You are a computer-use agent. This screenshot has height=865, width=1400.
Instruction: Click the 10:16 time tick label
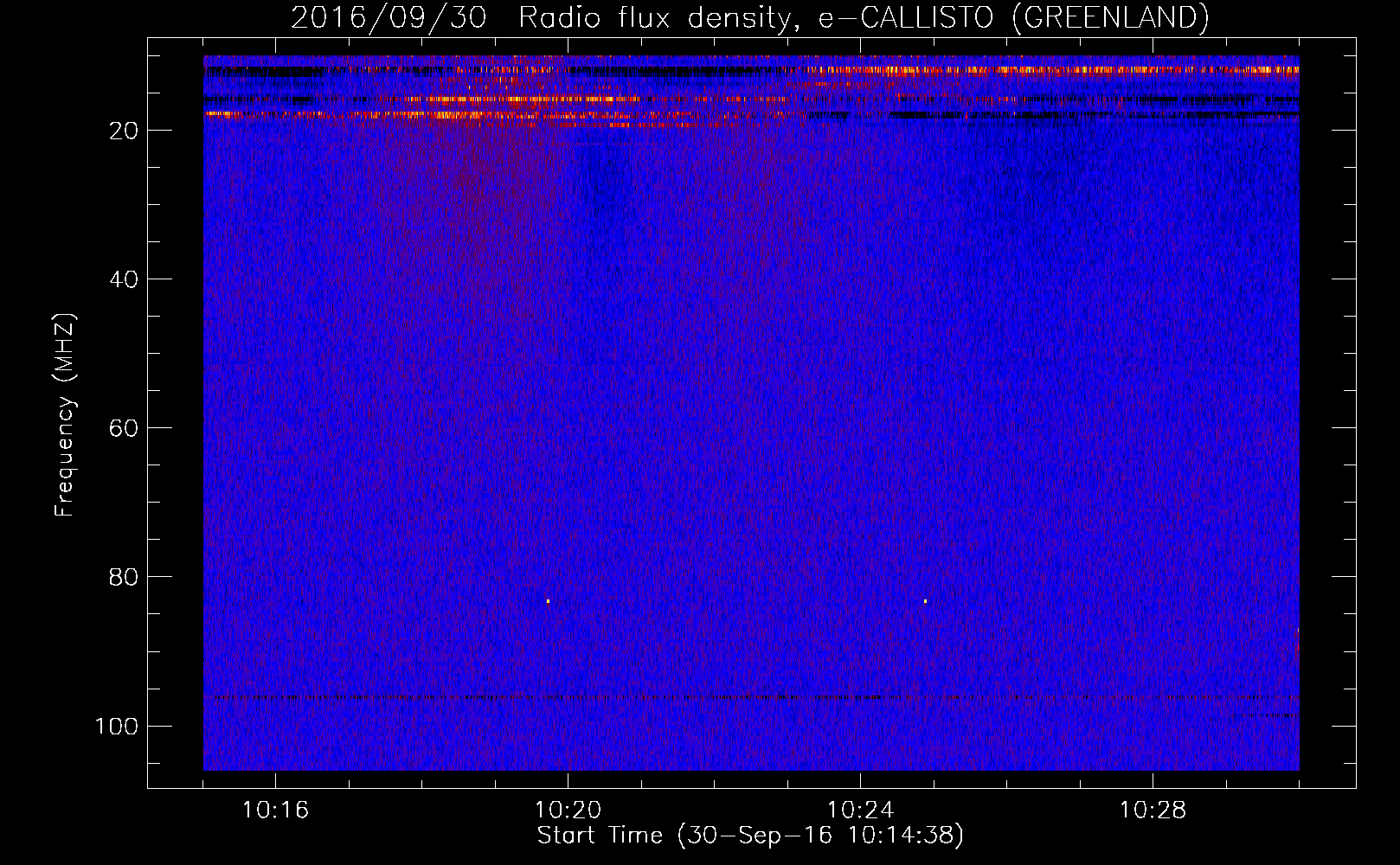(x=275, y=811)
